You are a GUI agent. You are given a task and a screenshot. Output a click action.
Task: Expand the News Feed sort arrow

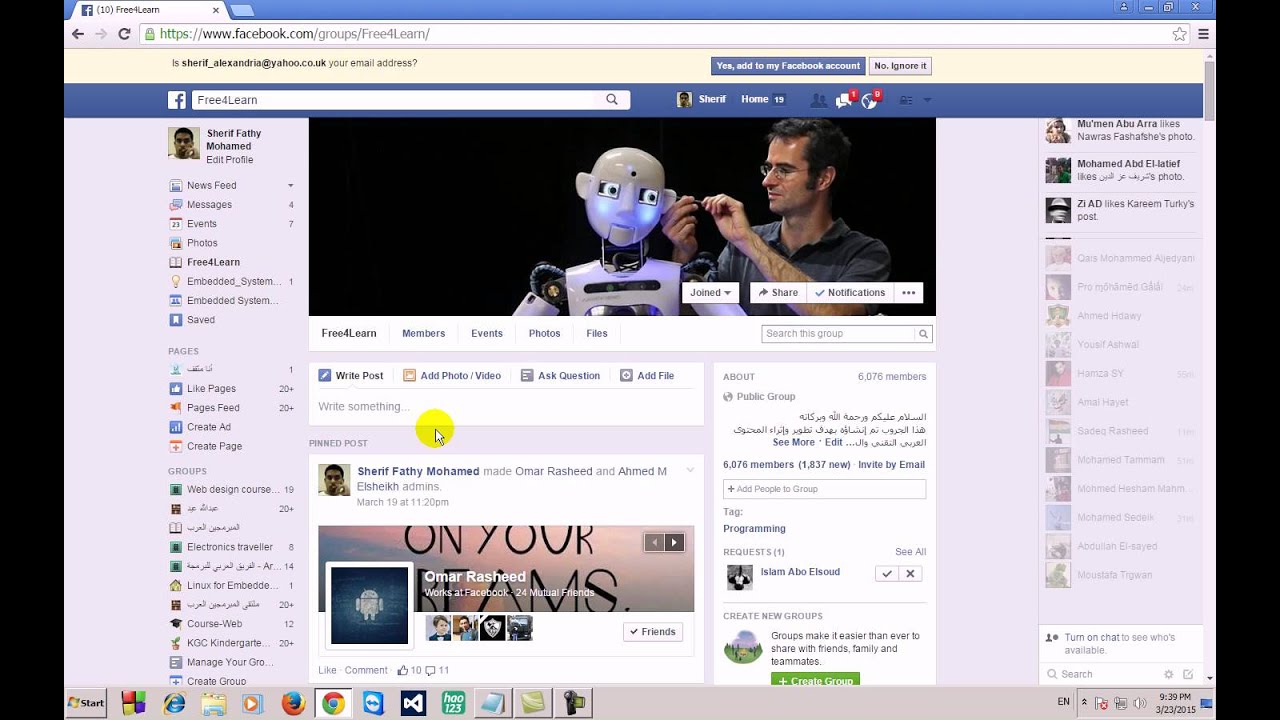(x=291, y=185)
